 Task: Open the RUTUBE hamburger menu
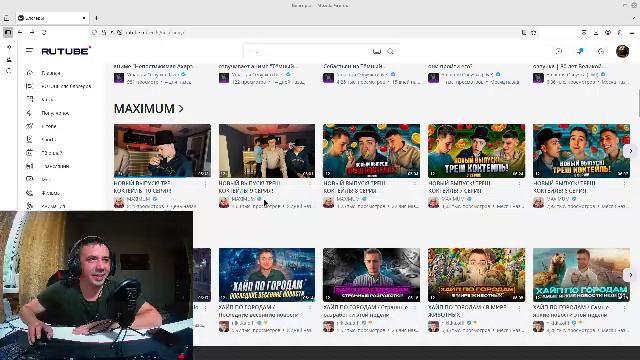[x=29, y=51]
